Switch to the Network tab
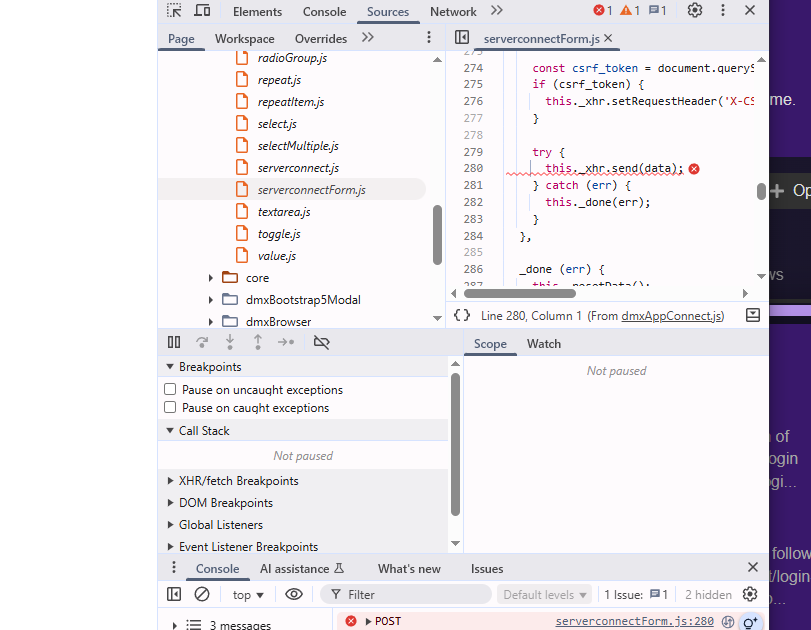Viewport: 811px width, 630px height. click(x=453, y=12)
